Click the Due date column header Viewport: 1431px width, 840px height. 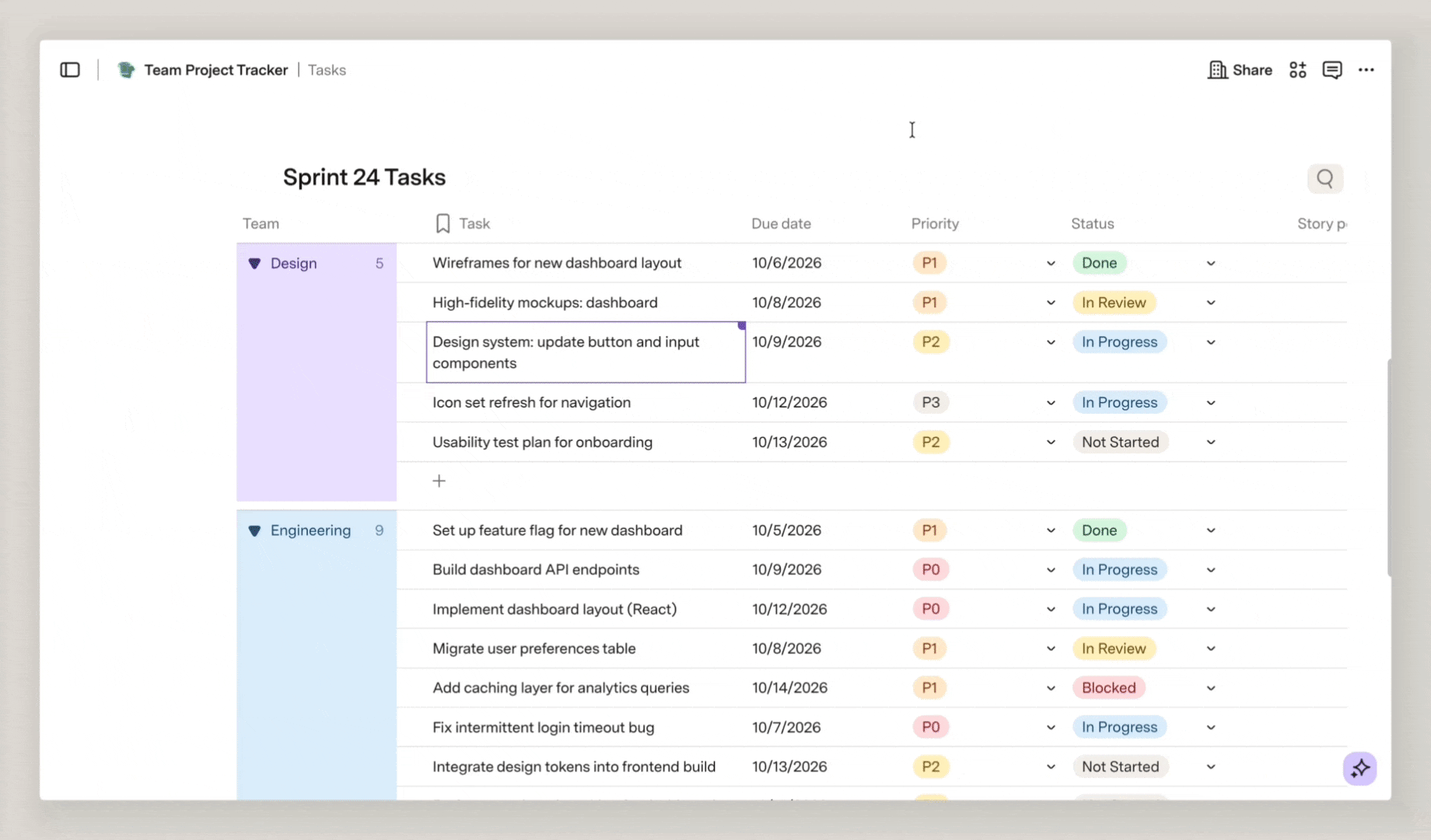781,224
